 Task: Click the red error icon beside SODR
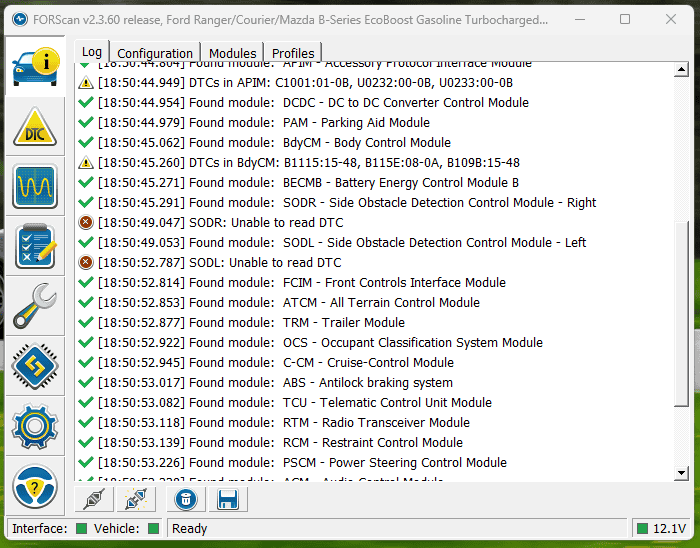tap(86, 222)
